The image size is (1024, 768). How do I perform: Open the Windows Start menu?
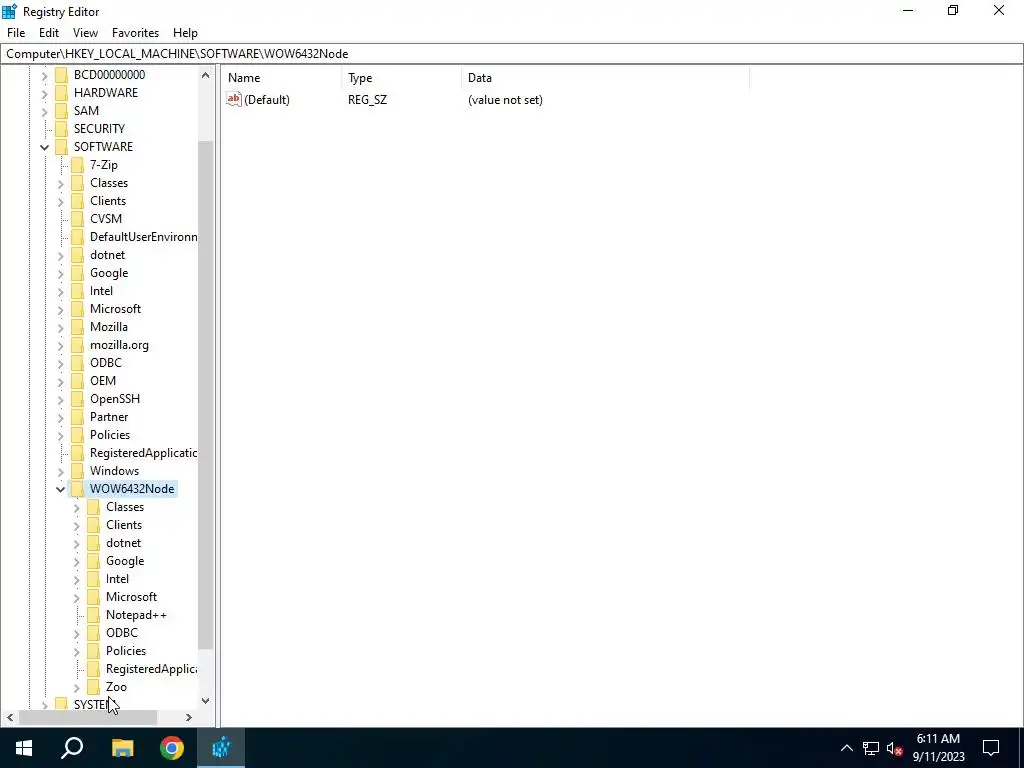point(24,748)
